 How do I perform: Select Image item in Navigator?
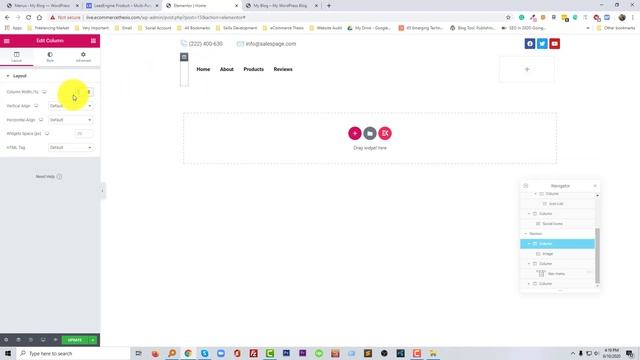[x=548, y=254]
